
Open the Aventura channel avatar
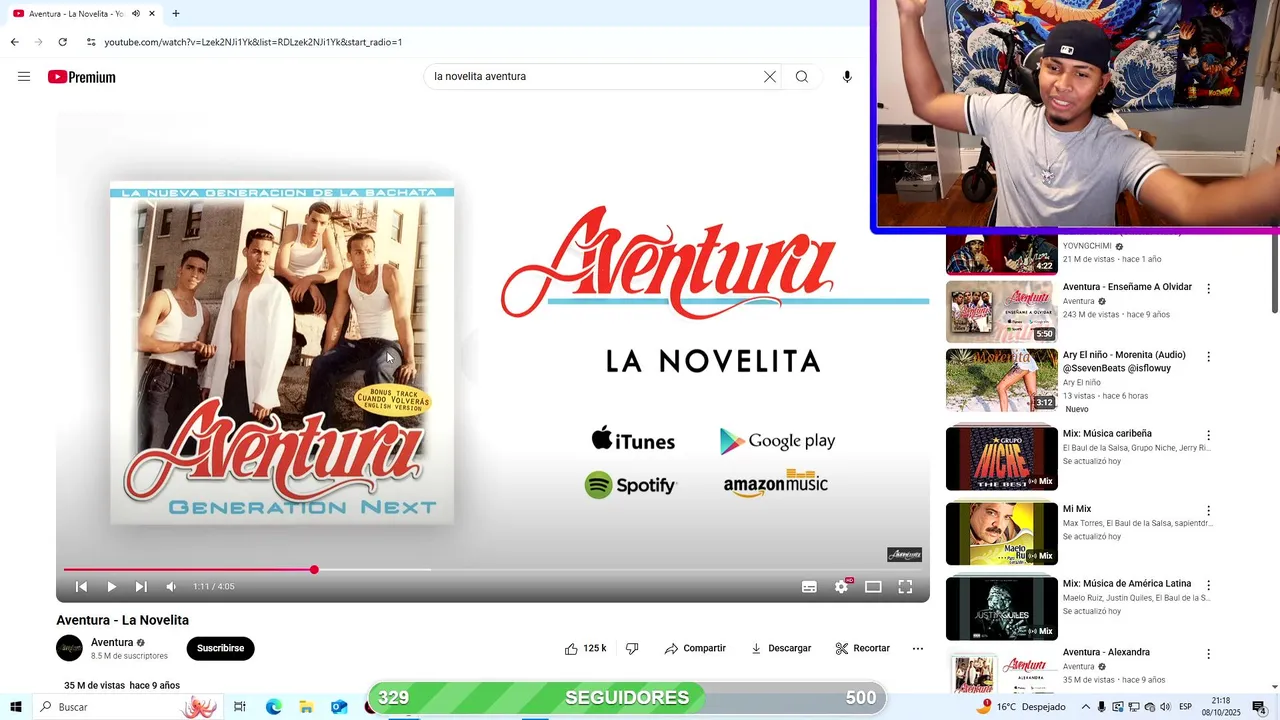tap(69, 648)
